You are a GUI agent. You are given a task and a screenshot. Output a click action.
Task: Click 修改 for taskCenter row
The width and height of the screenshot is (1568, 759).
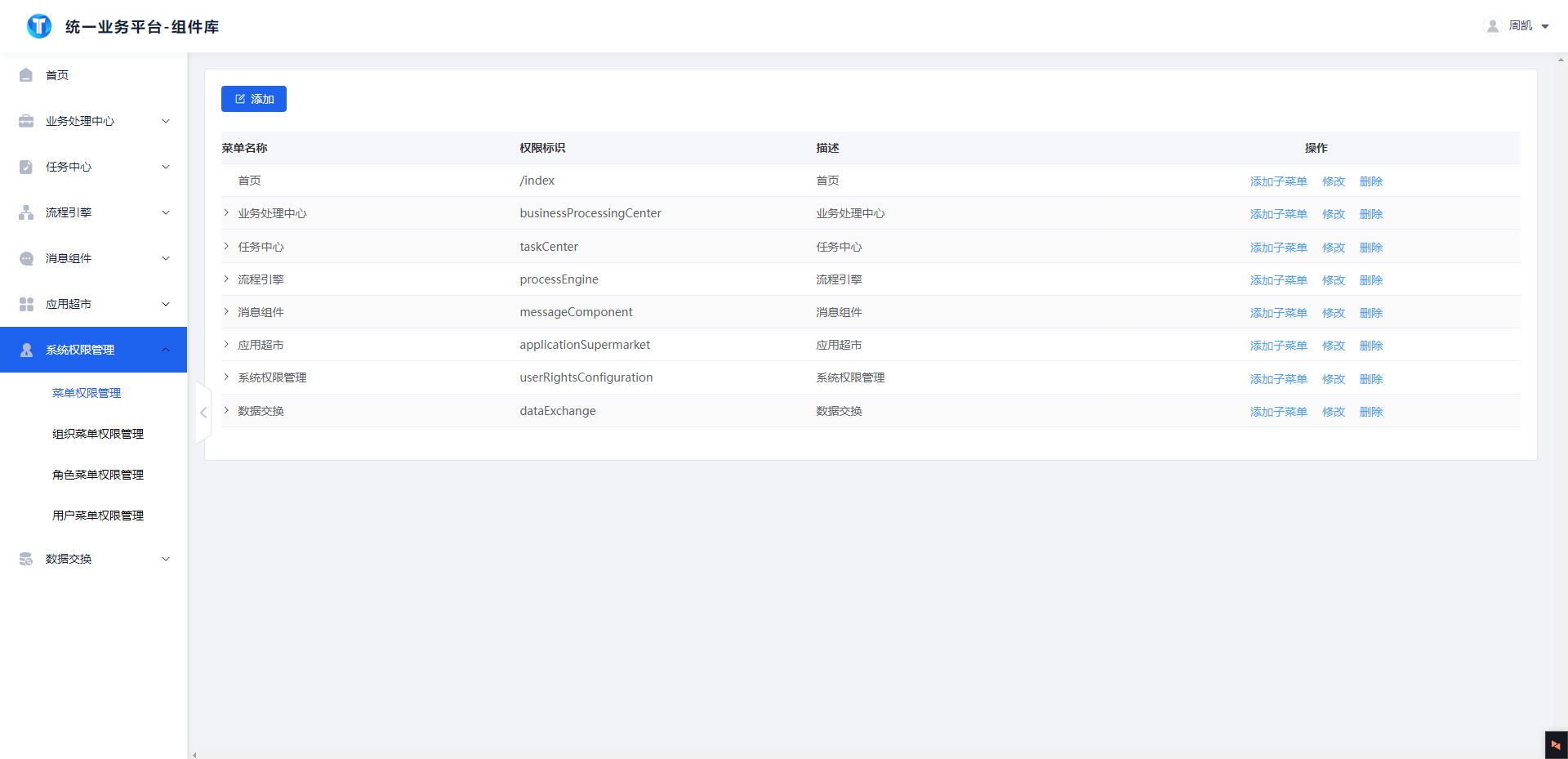1334,248
